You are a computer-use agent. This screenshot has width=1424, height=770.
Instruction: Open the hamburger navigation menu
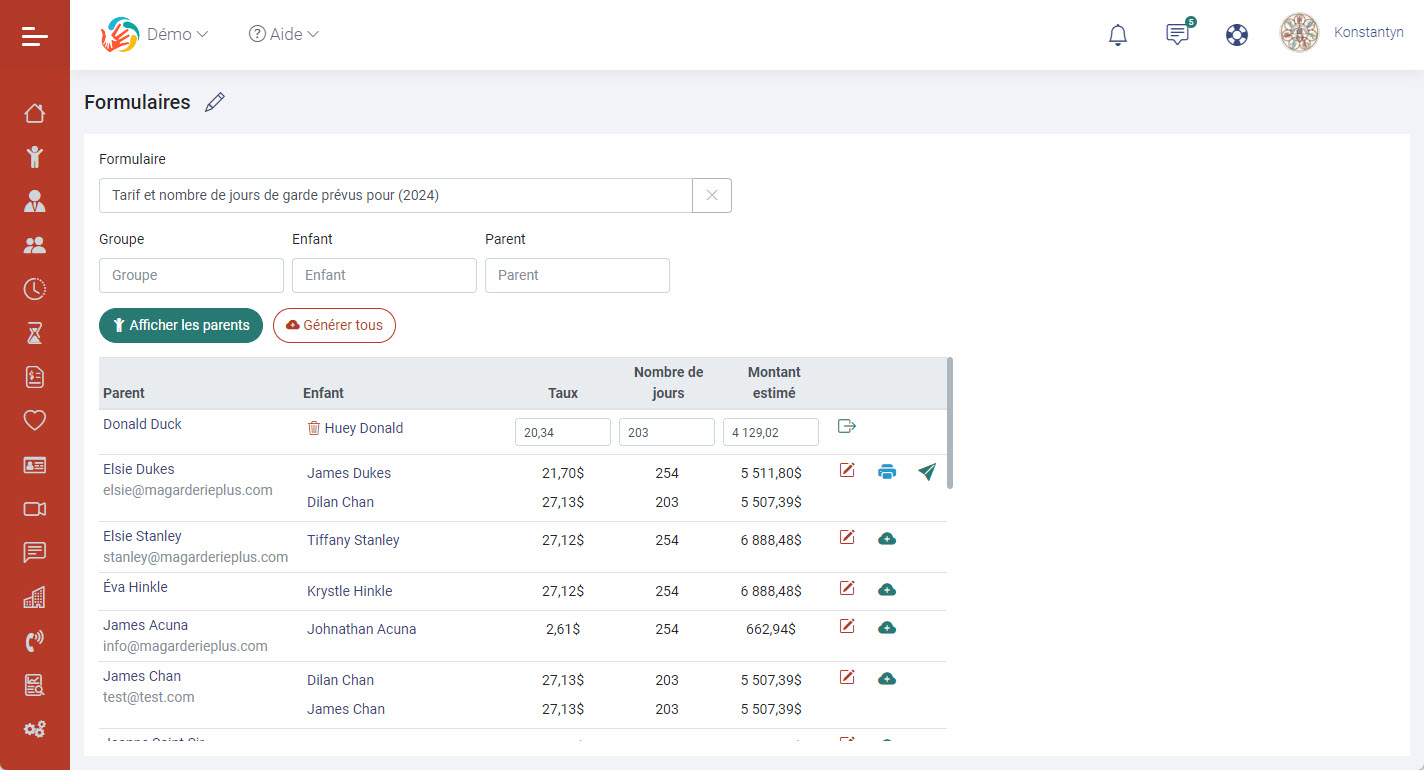tap(33, 35)
